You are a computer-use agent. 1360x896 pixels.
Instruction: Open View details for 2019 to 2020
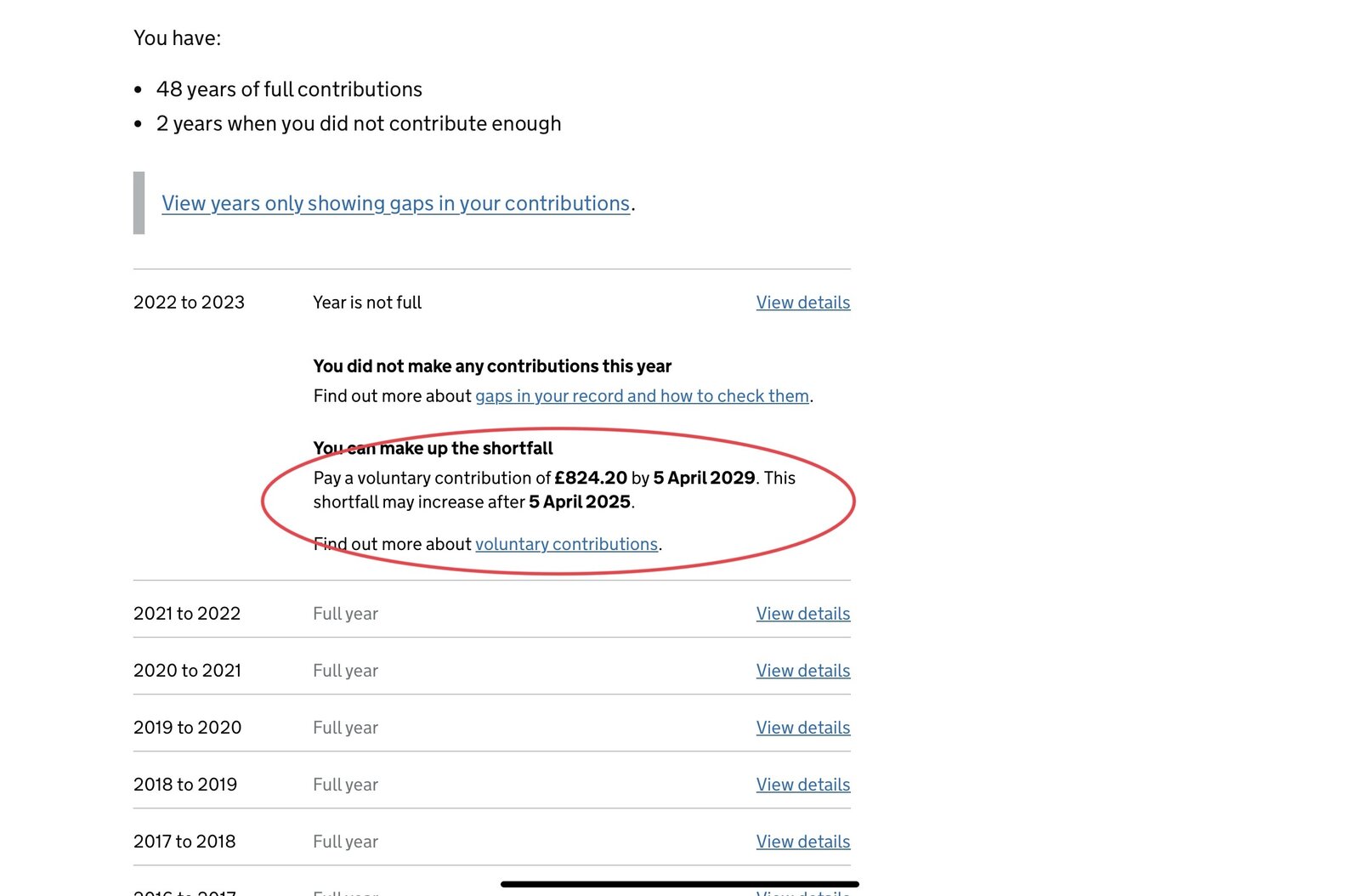pos(802,728)
